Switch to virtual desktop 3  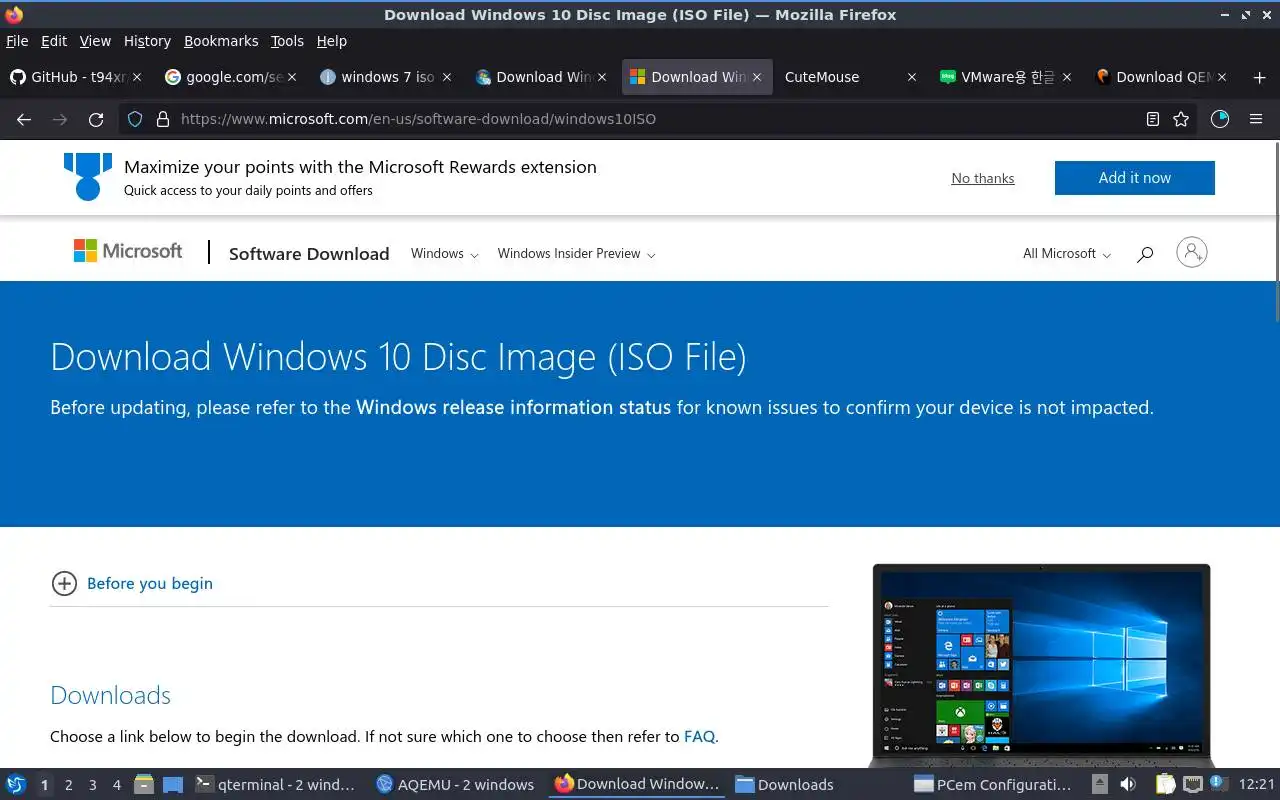[92, 785]
